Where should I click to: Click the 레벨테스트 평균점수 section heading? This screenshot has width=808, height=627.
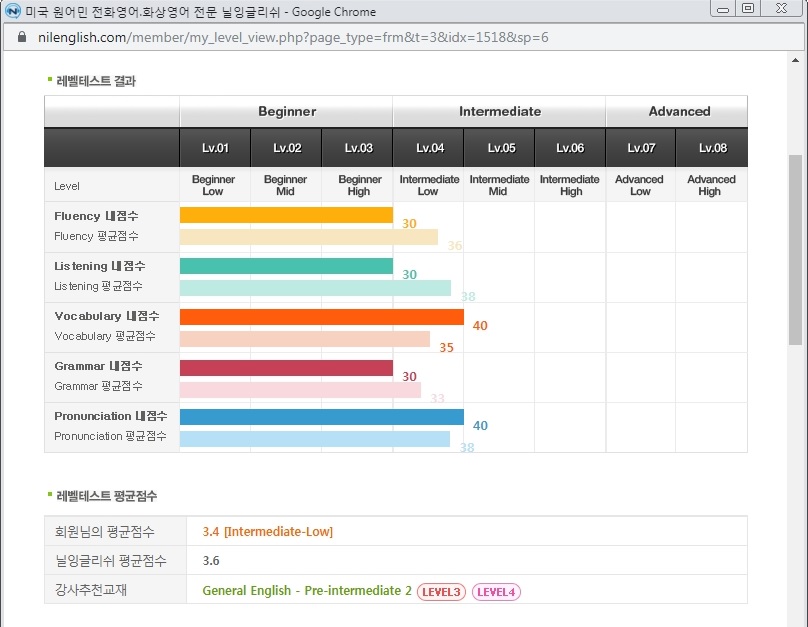point(106,496)
